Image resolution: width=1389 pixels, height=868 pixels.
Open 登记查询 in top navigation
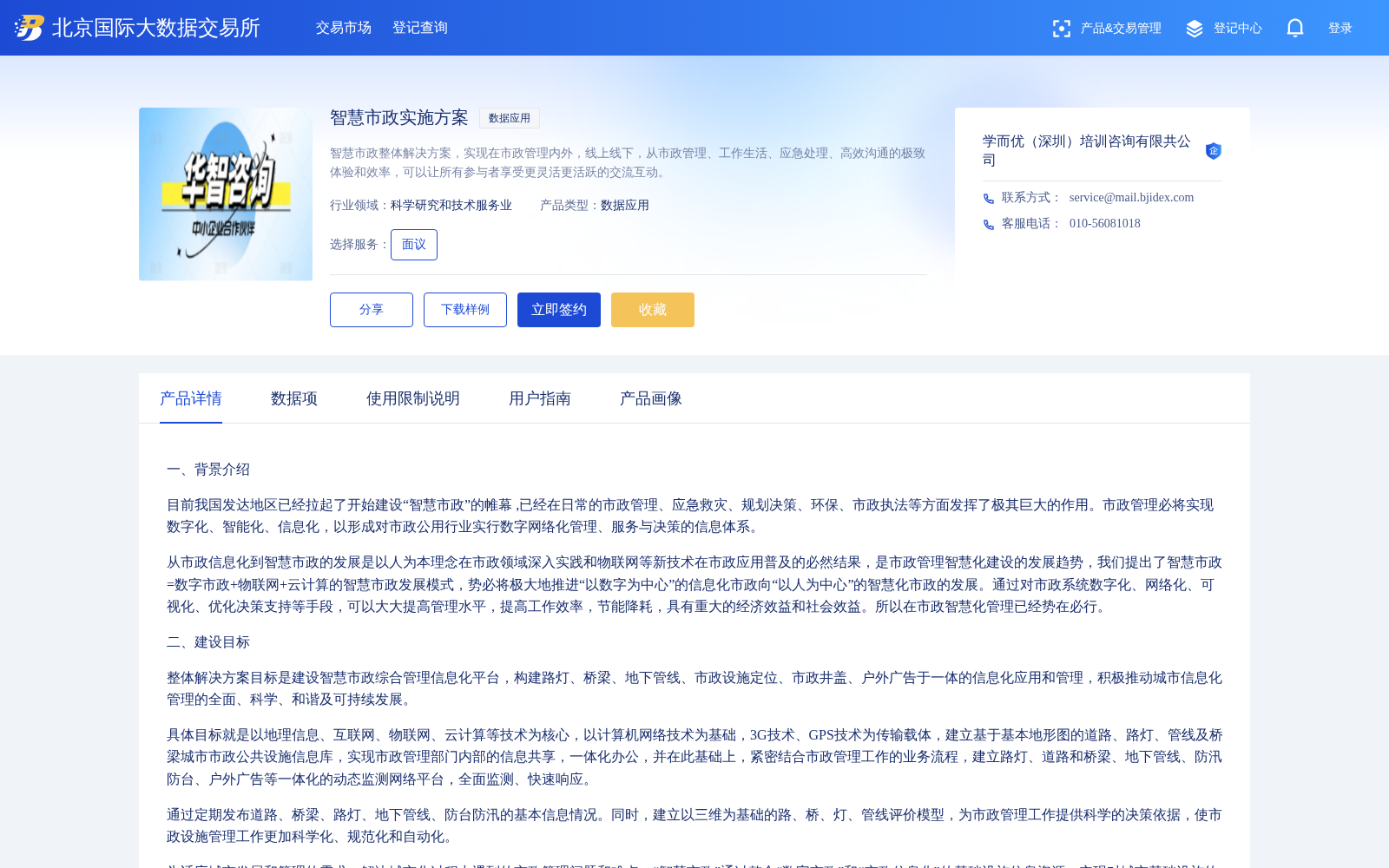420,28
